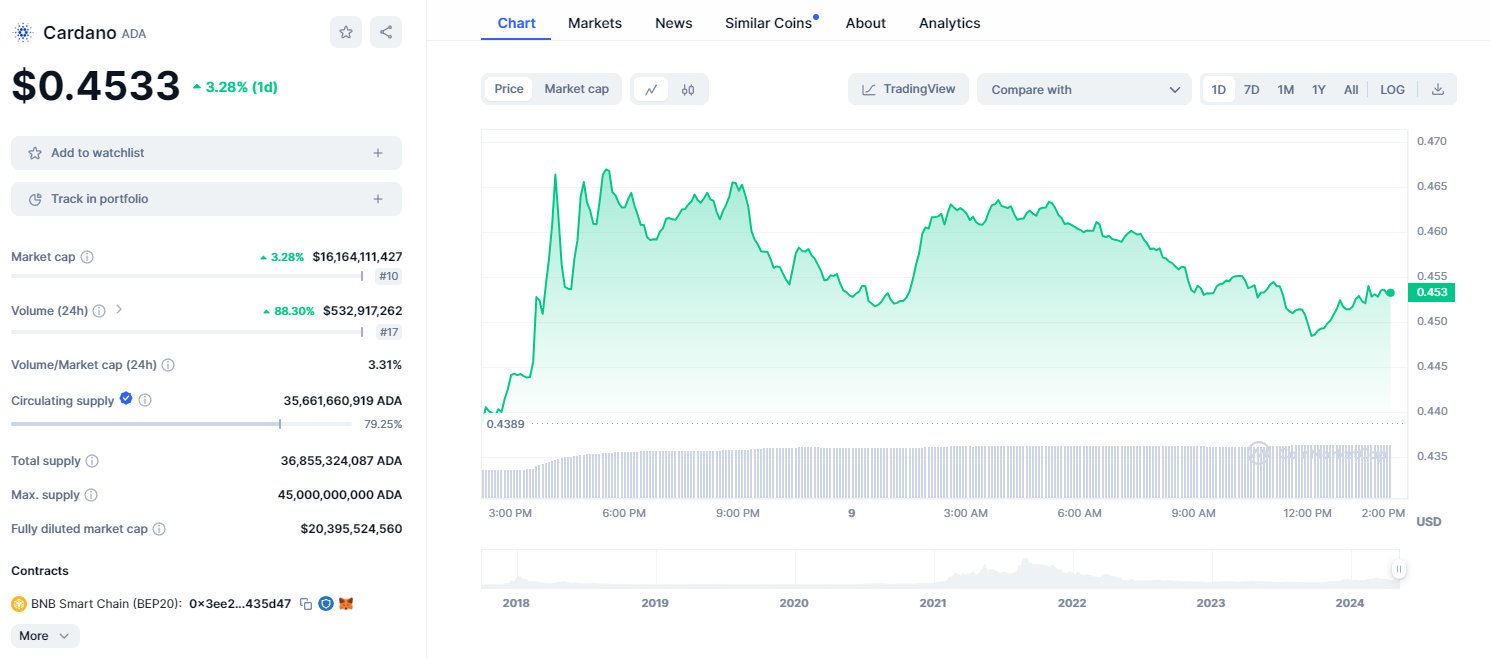The image size is (1490, 658).
Task: Select the 7D time range
Action: (x=1251, y=89)
